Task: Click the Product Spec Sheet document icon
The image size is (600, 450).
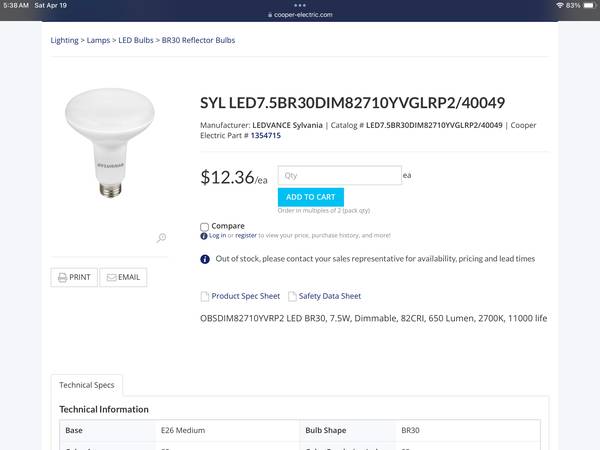Action: point(205,297)
